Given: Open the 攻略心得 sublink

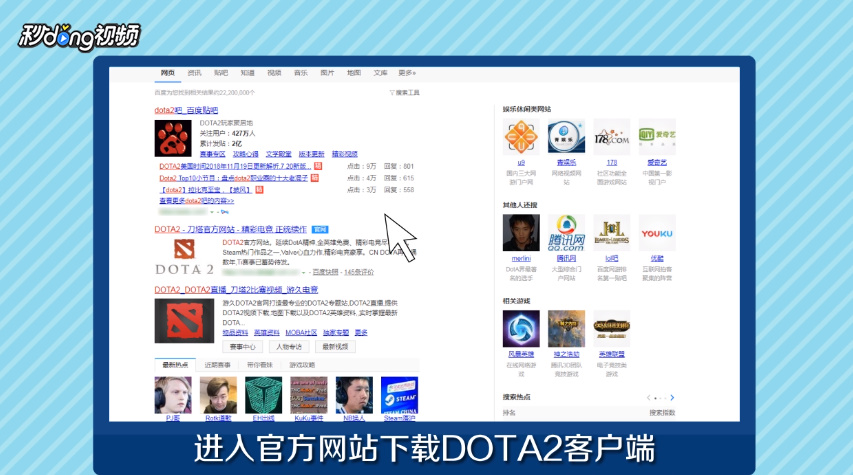Looking at the screenshot, I should [x=246, y=155].
